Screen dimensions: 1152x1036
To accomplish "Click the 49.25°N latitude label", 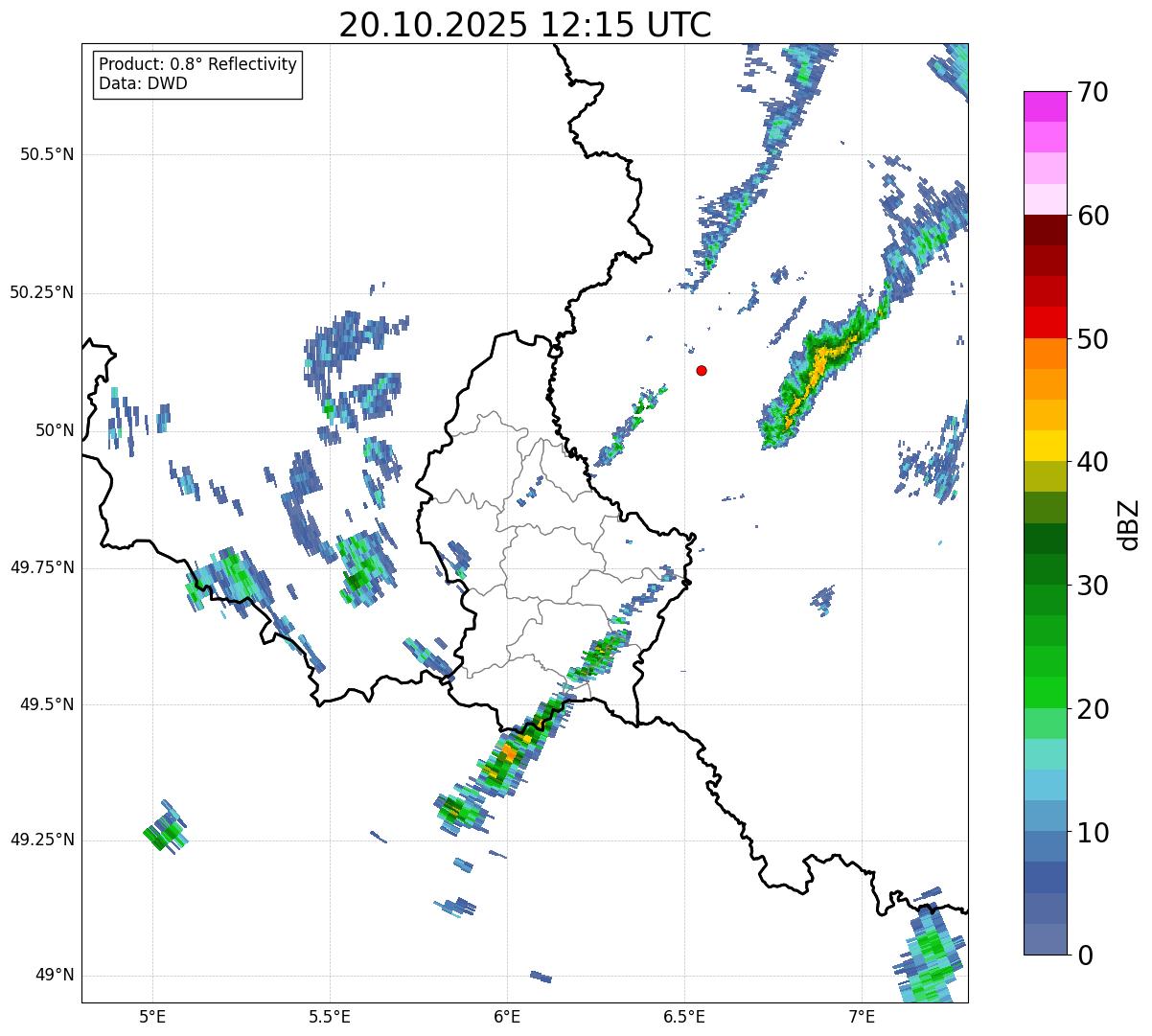I will tap(42, 840).
